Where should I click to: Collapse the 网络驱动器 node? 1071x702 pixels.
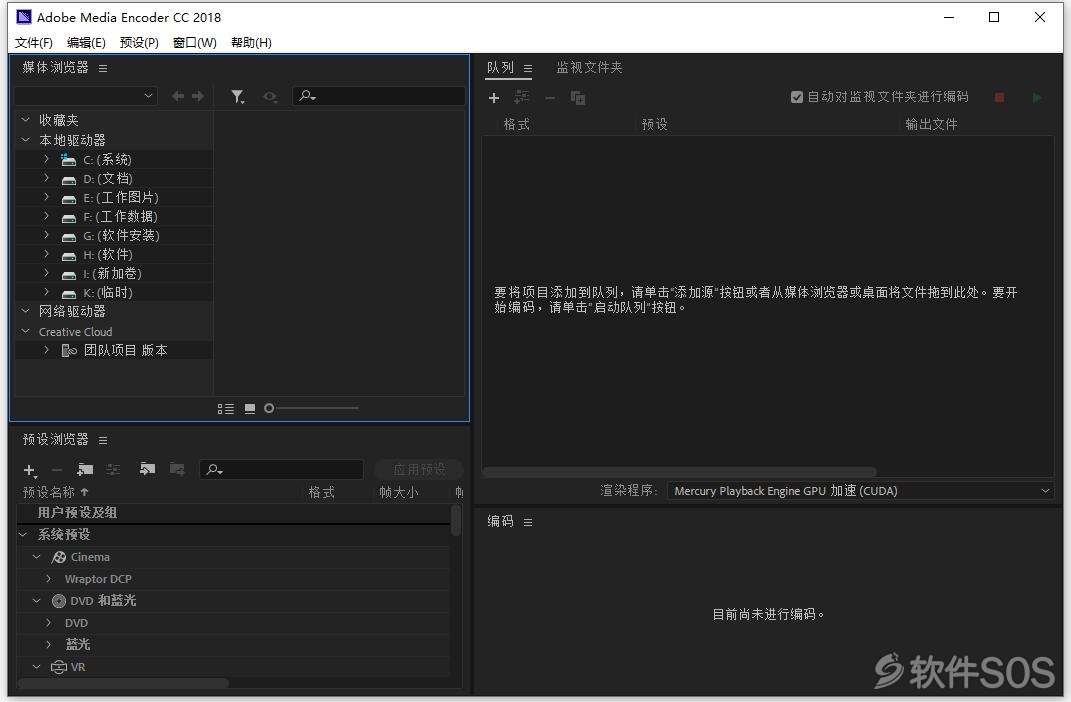click(x=25, y=311)
